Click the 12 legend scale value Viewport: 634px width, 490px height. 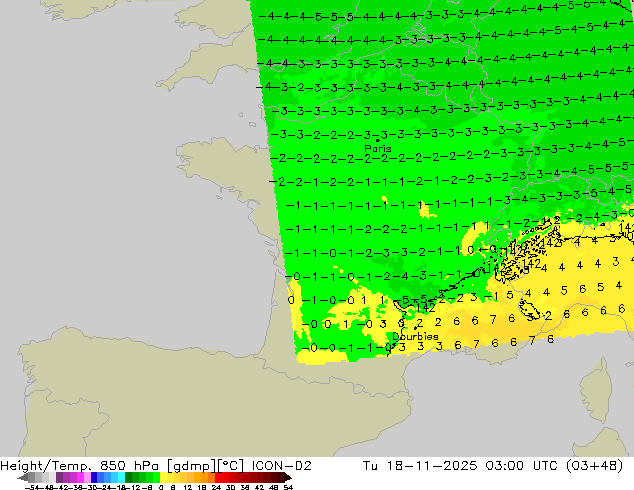point(188,487)
